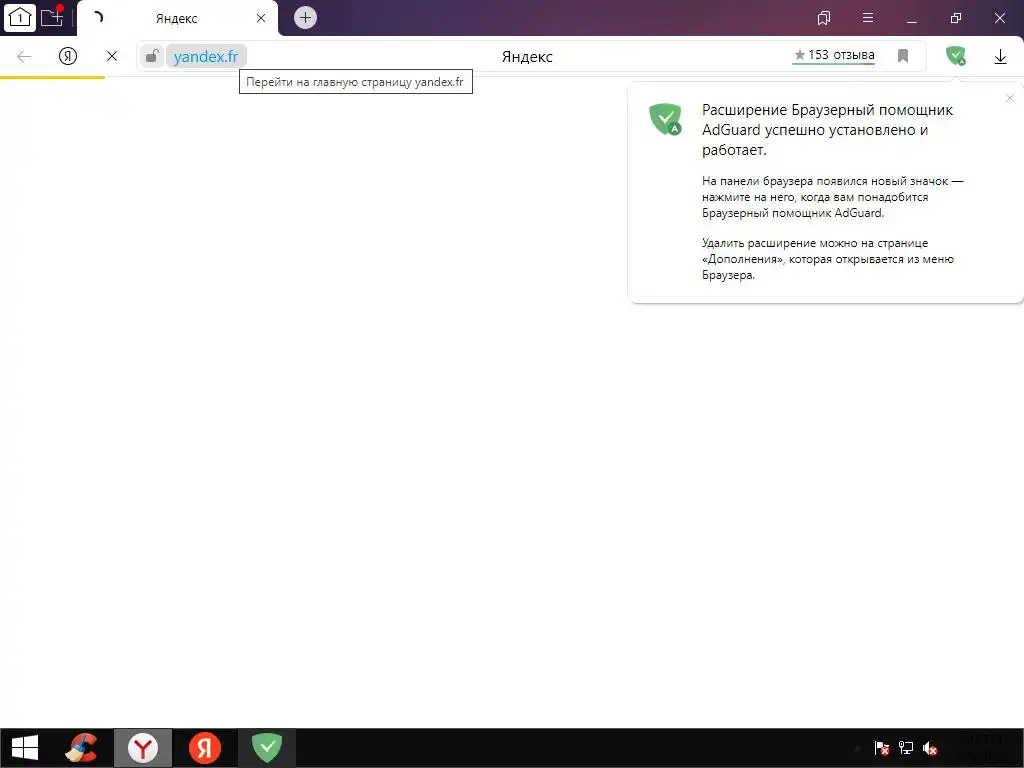Click the round Yandex Я button
1024x768 pixels.
[68, 56]
